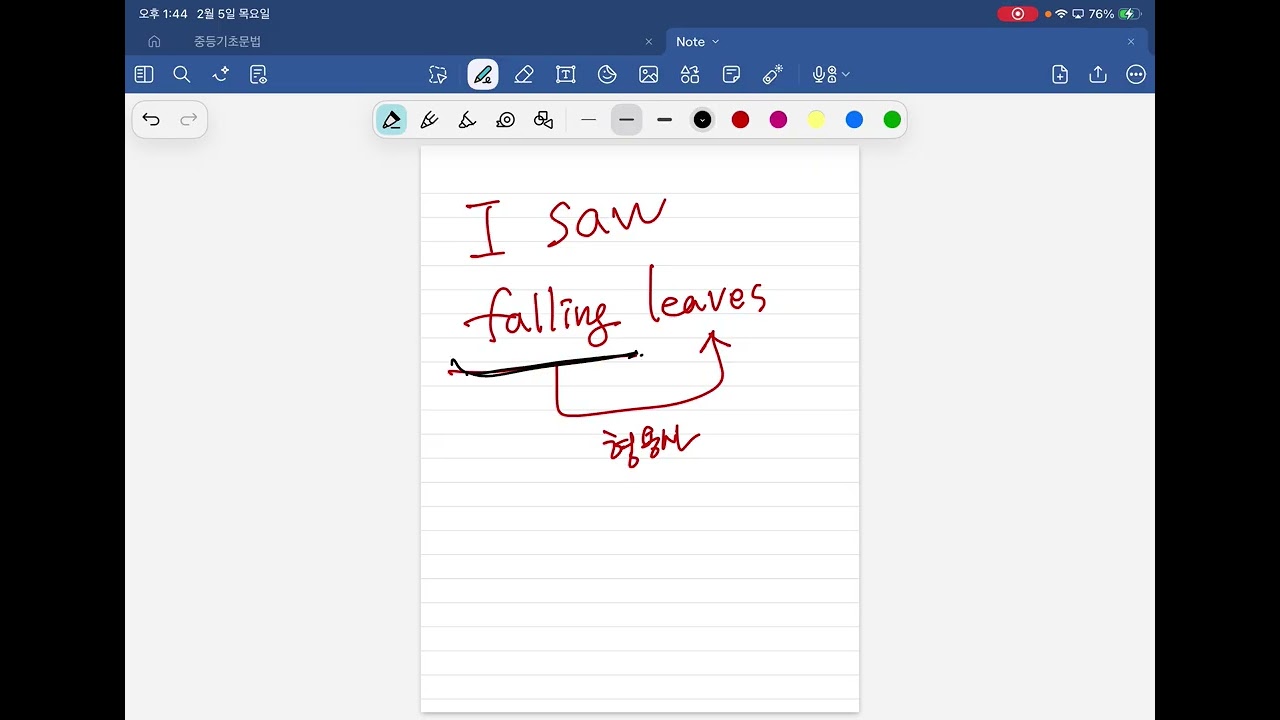Close the 중등기초문법 tab
Image resolution: width=1280 pixels, height=720 pixels.
[649, 42]
